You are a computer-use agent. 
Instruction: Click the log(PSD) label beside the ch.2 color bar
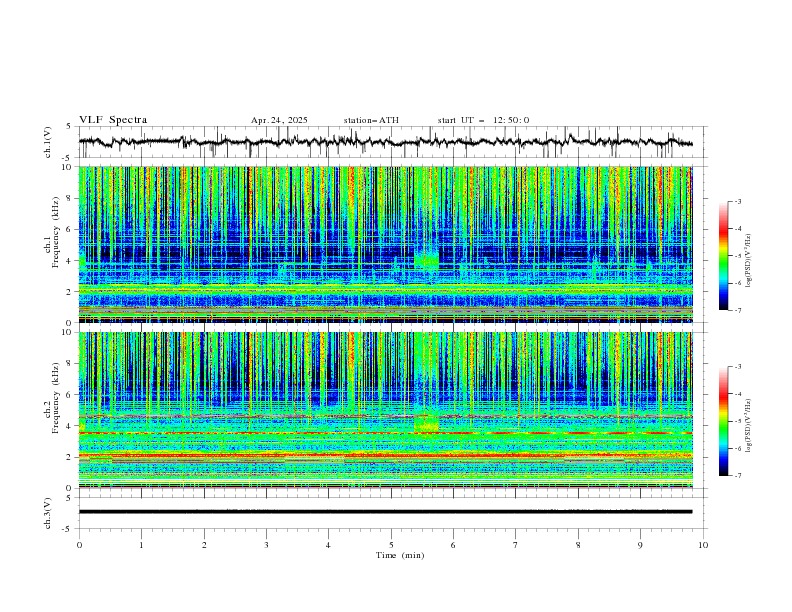[749, 426]
